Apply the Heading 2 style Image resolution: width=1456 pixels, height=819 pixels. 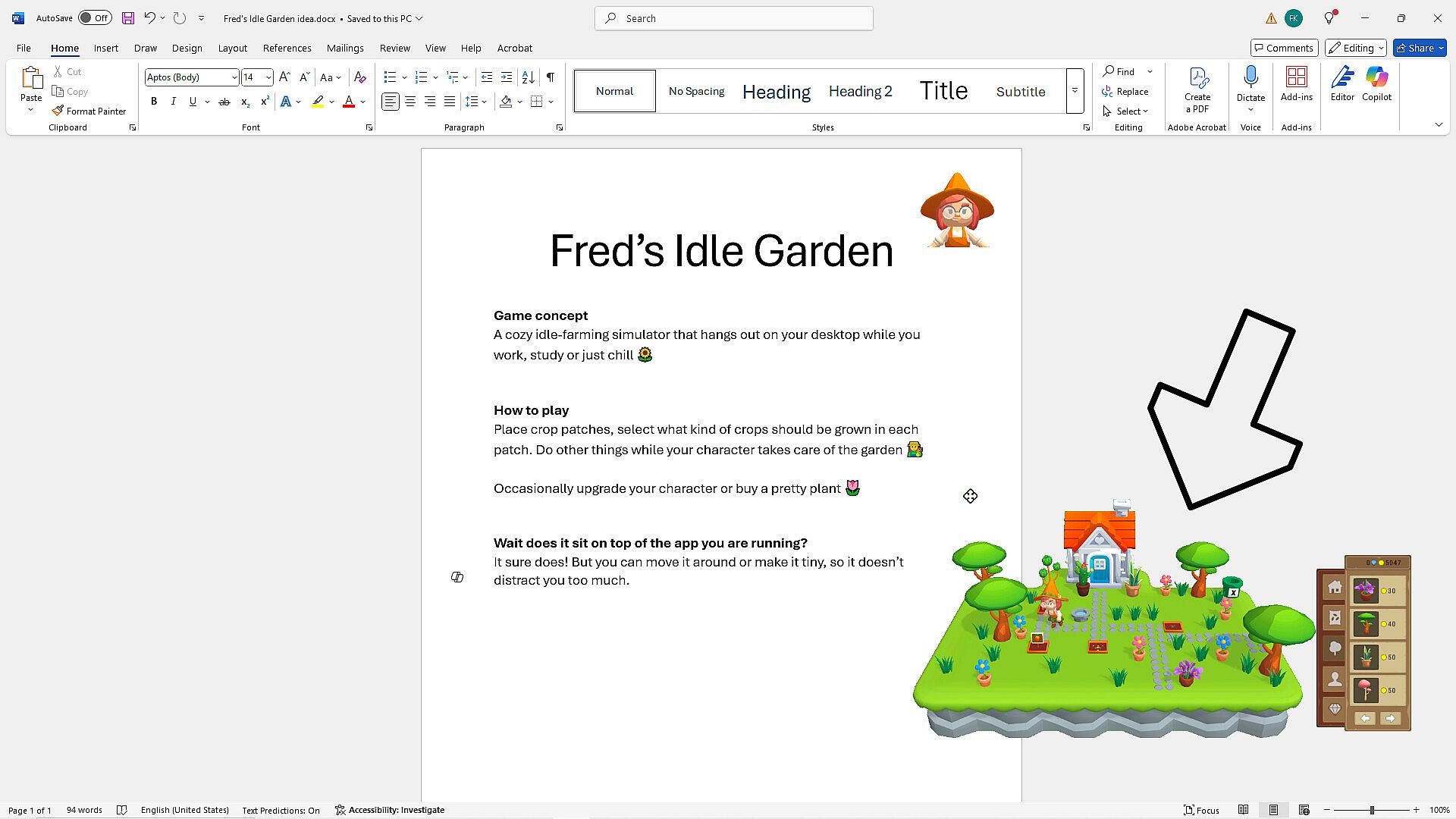(x=860, y=92)
